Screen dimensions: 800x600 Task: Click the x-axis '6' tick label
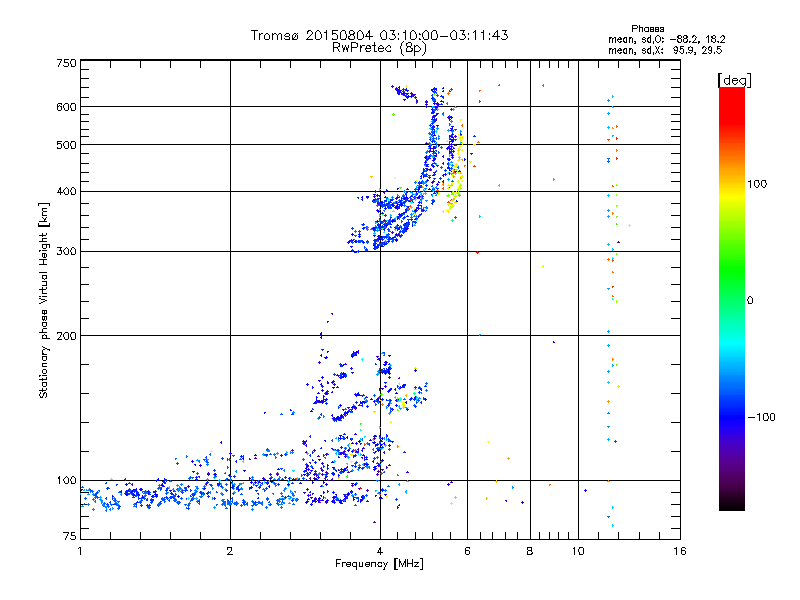[x=467, y=551]
